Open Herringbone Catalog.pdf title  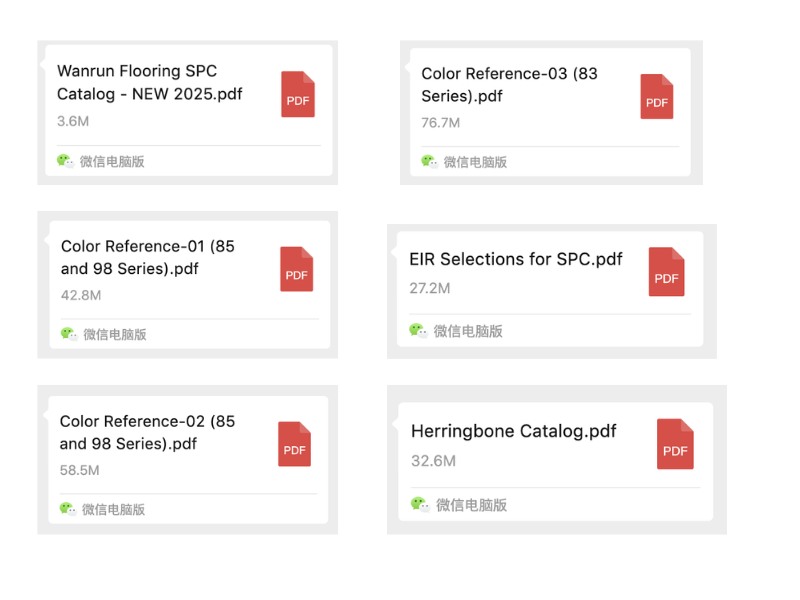pyautogui.click(x=514, y=431)
